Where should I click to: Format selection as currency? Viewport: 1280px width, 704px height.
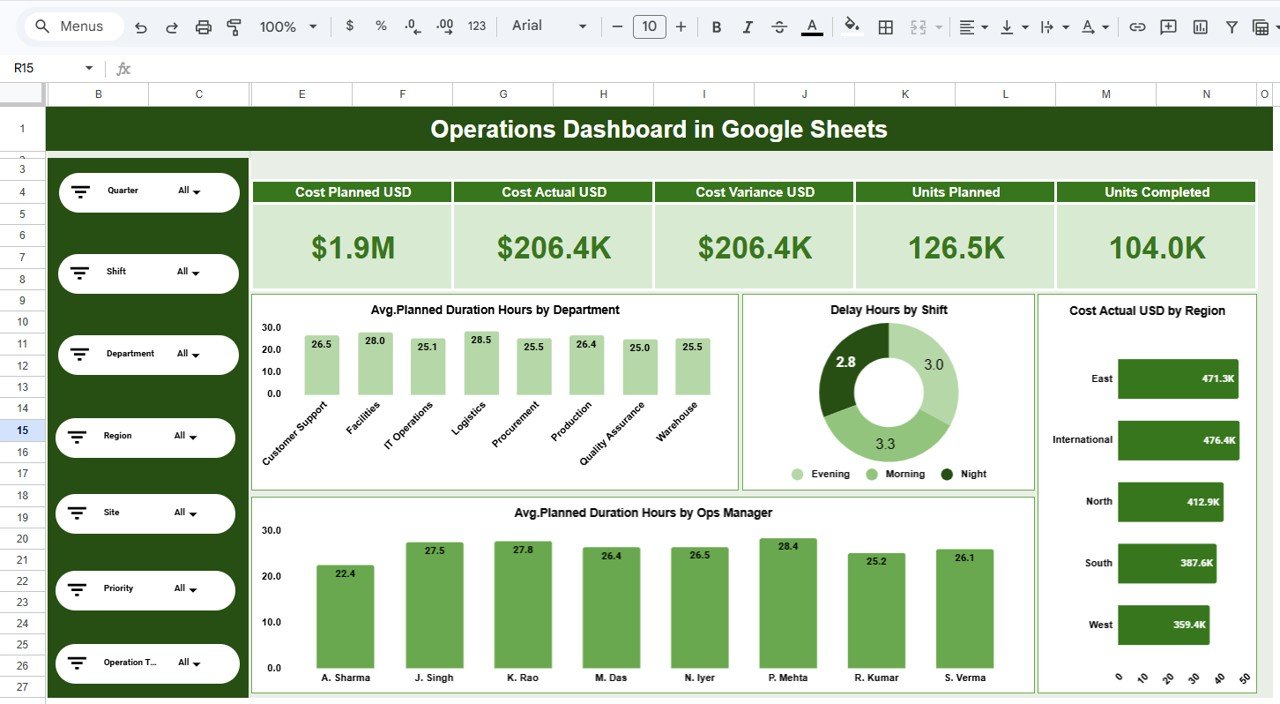tap(349, 27)
